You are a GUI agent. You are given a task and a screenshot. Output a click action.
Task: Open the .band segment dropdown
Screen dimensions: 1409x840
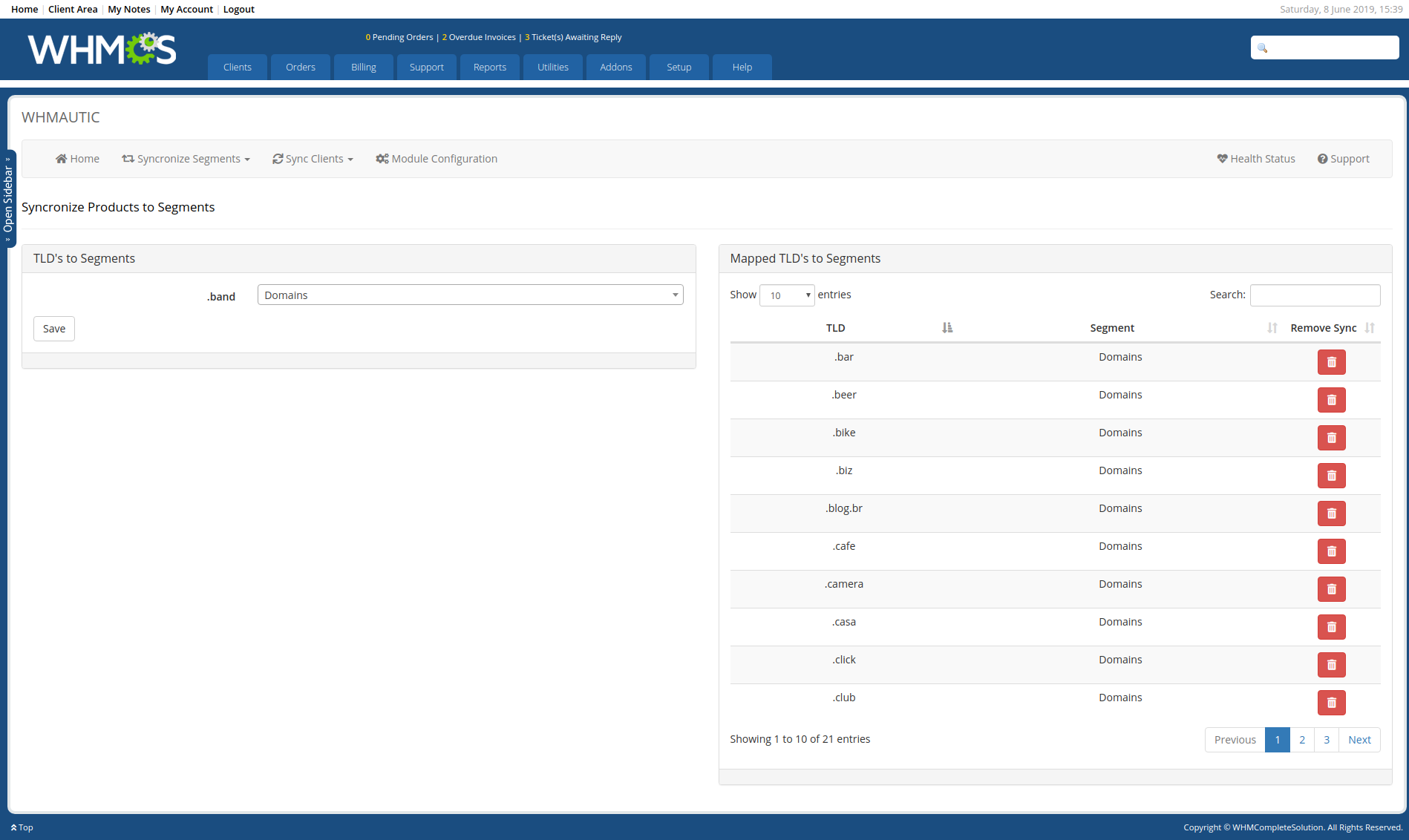[470, 295]
